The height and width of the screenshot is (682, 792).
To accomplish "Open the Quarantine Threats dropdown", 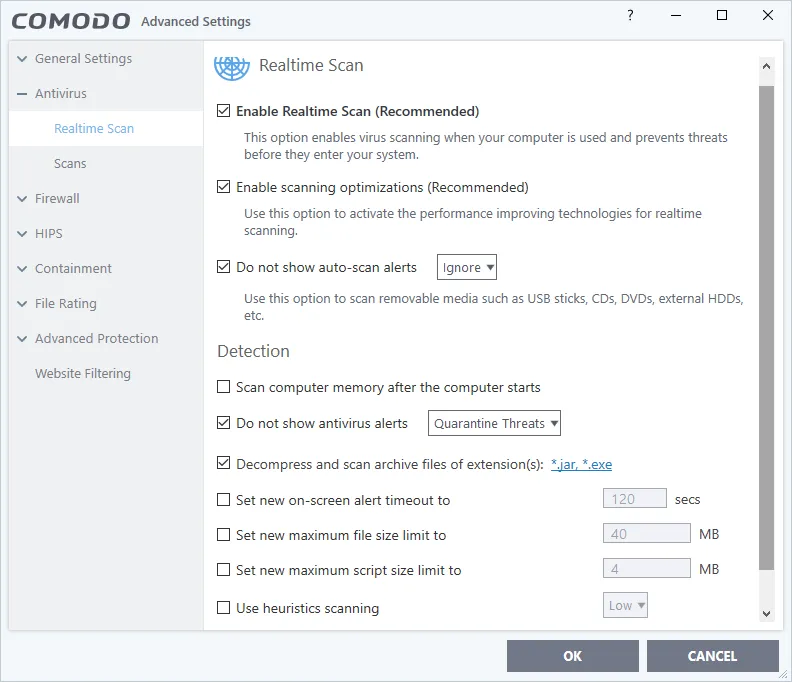I will (495, 423).
